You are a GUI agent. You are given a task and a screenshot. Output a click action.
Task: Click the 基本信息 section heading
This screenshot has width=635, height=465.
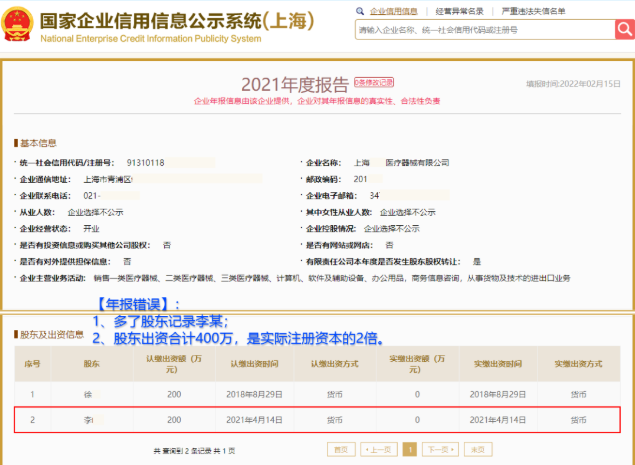pyautogui.click(x=38, y=143)
